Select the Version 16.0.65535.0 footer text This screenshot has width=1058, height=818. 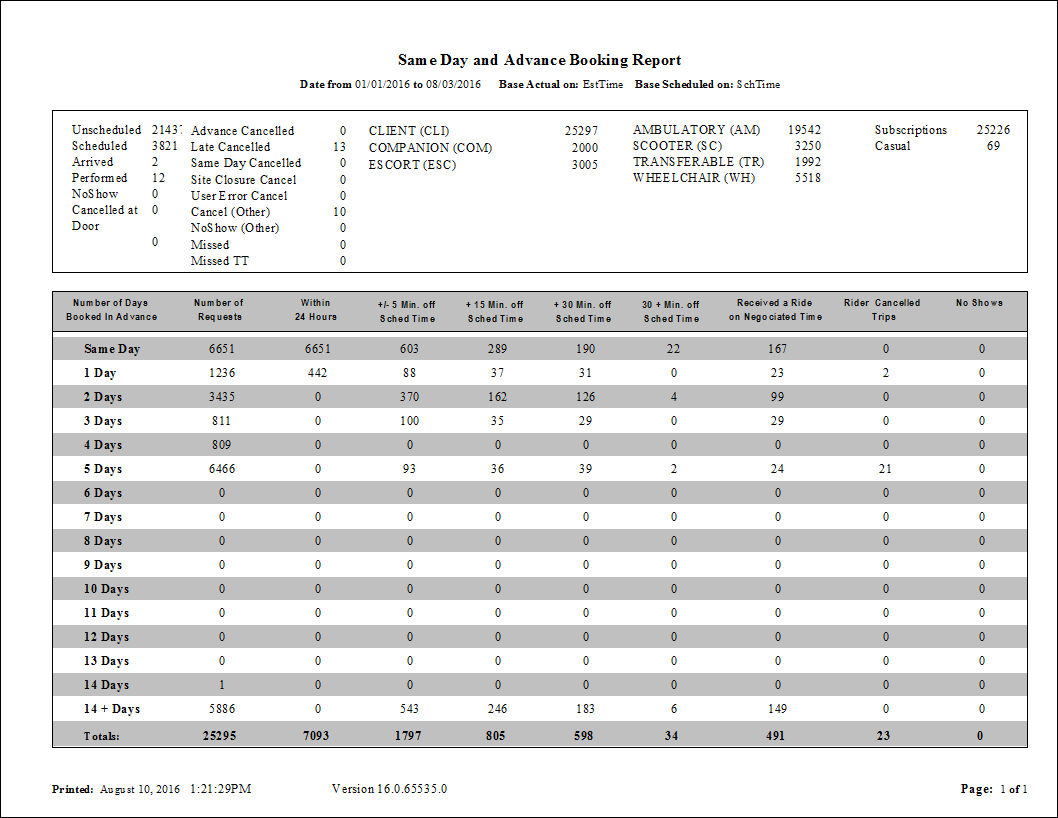[389, 789]
